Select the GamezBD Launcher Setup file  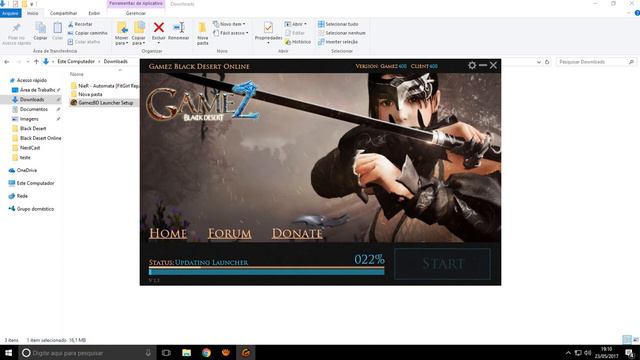[x=104, y=103]
